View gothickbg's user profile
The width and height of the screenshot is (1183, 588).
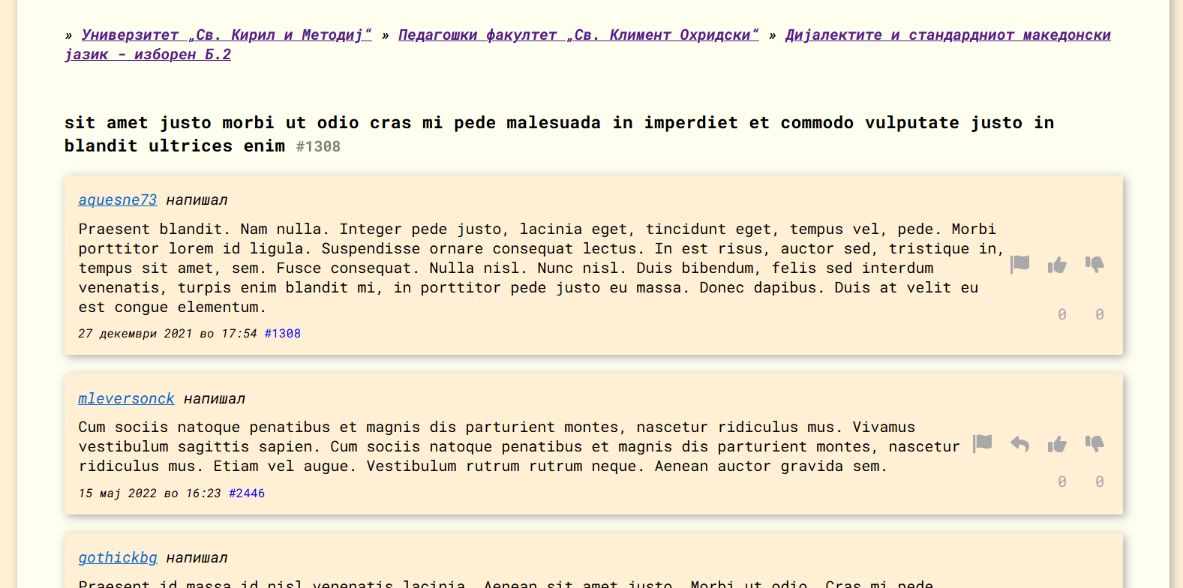117,558
